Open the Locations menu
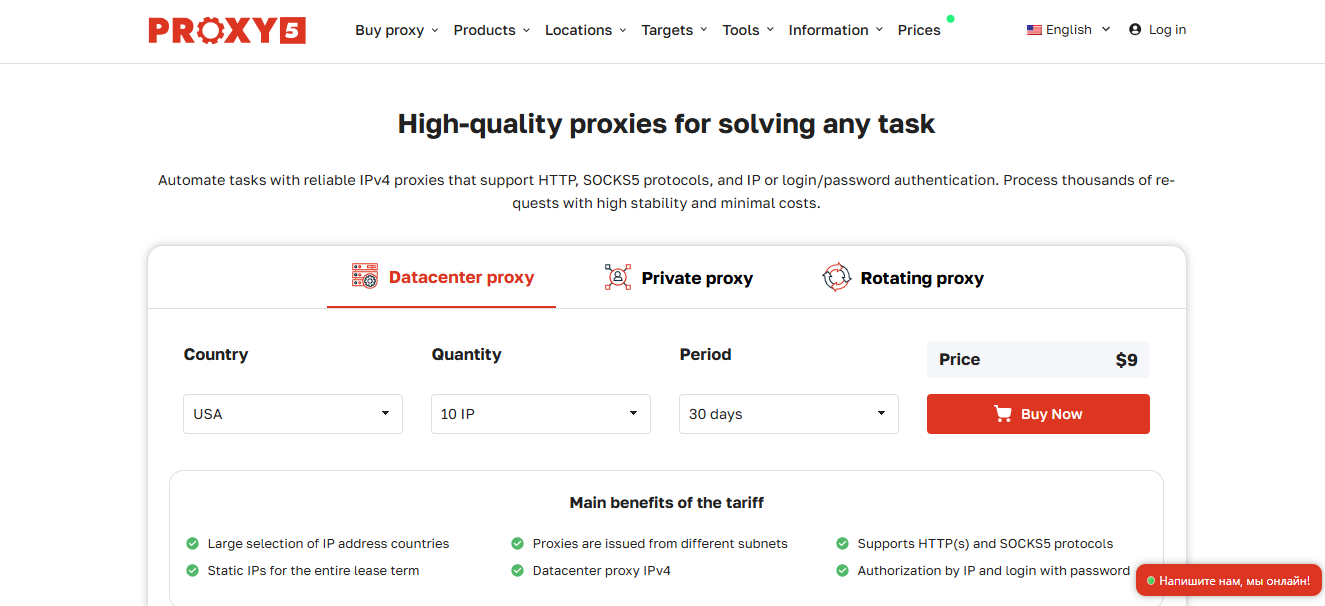 pos(586,30)
